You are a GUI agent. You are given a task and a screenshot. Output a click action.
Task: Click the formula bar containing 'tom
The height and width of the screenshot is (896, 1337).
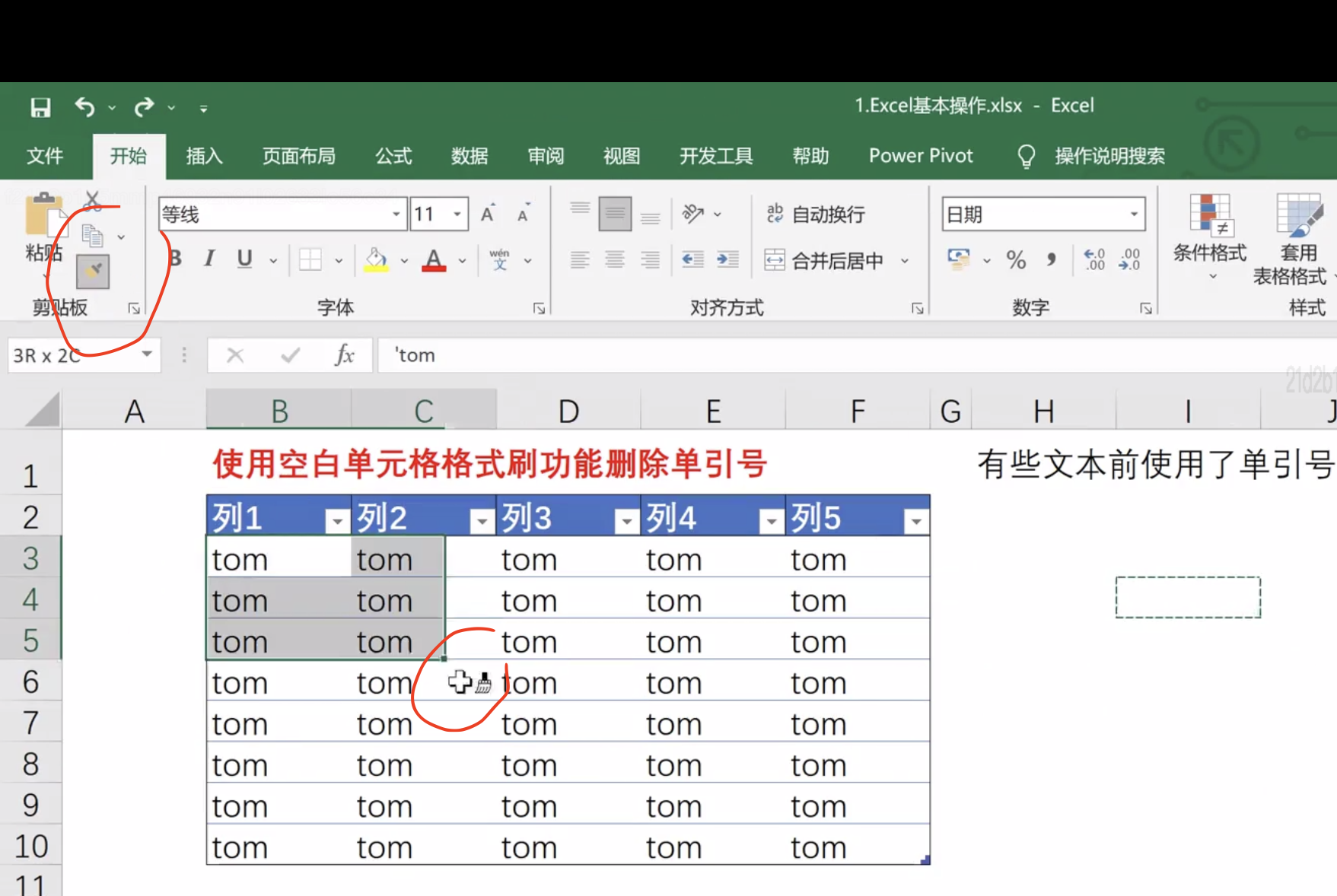tap(856, 355)
